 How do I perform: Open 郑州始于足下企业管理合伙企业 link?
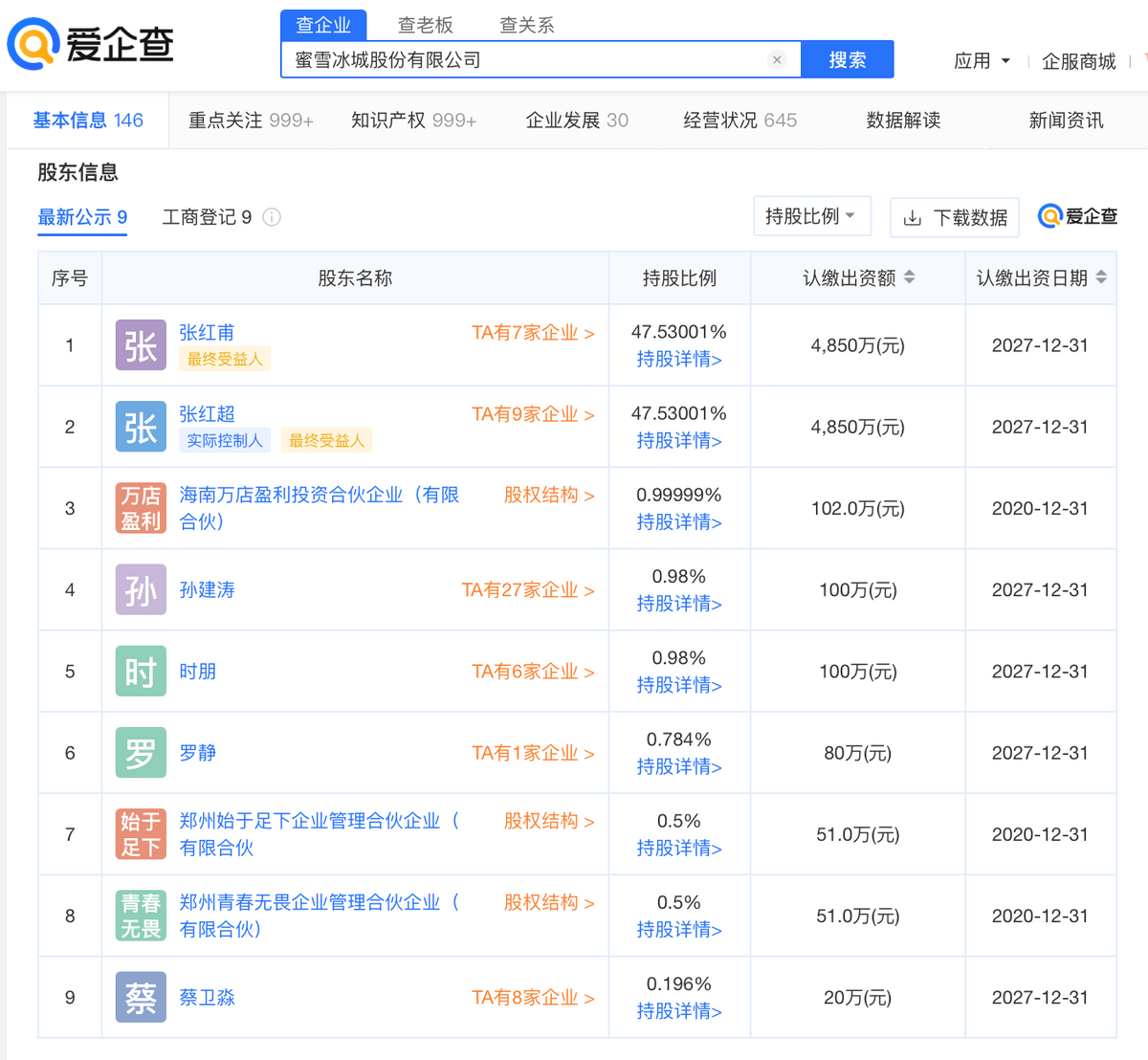tap(320, 834)
